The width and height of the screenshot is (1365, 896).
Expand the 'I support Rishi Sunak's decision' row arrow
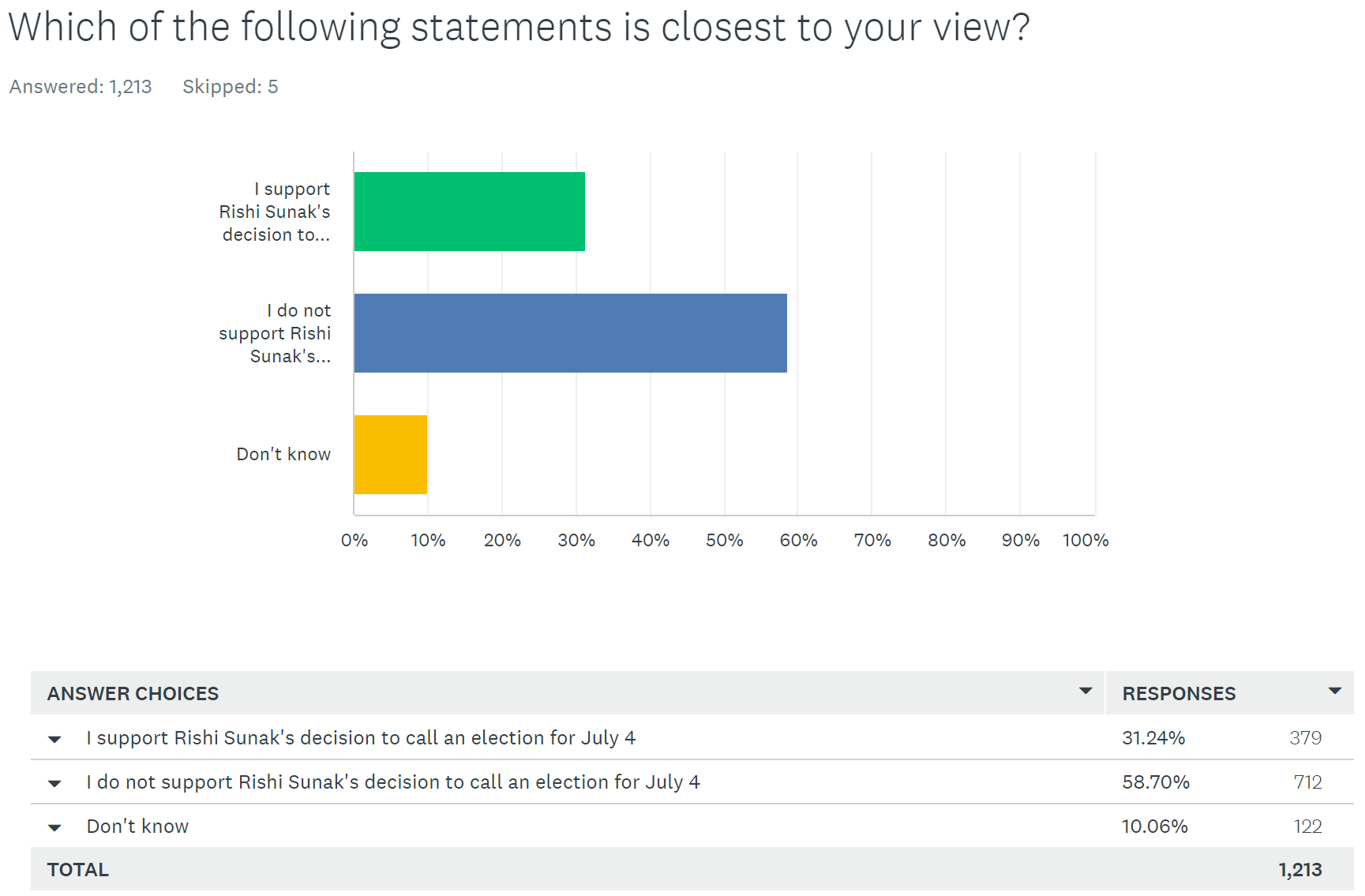pos(54,740)
